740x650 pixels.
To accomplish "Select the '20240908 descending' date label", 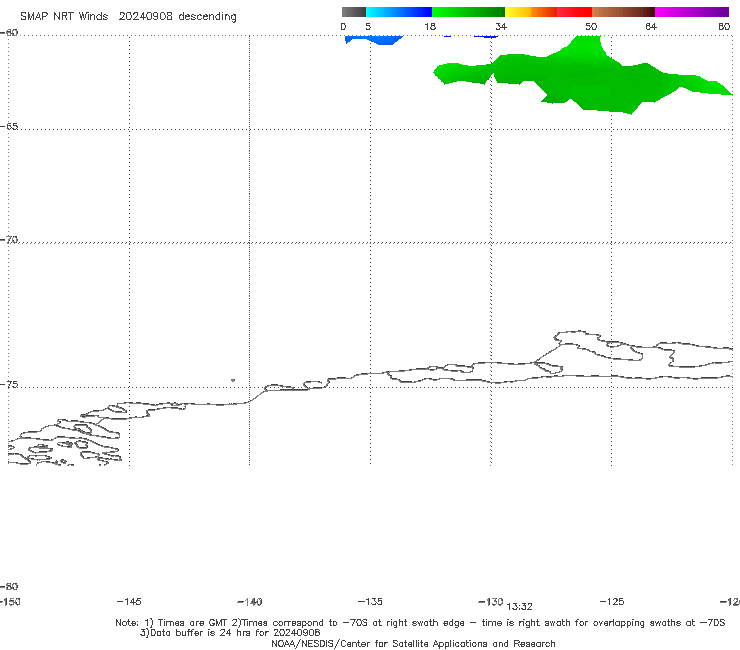I will point(177,17).
